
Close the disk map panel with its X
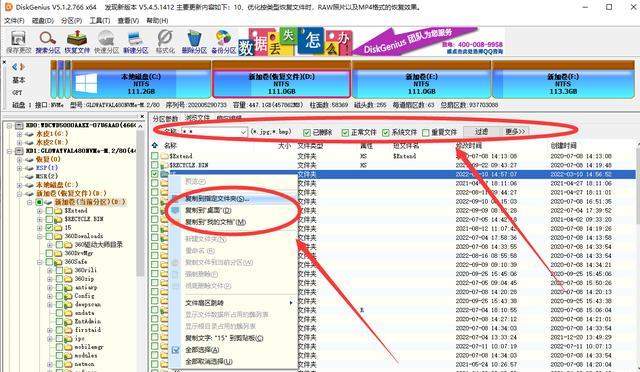[4, 62]
